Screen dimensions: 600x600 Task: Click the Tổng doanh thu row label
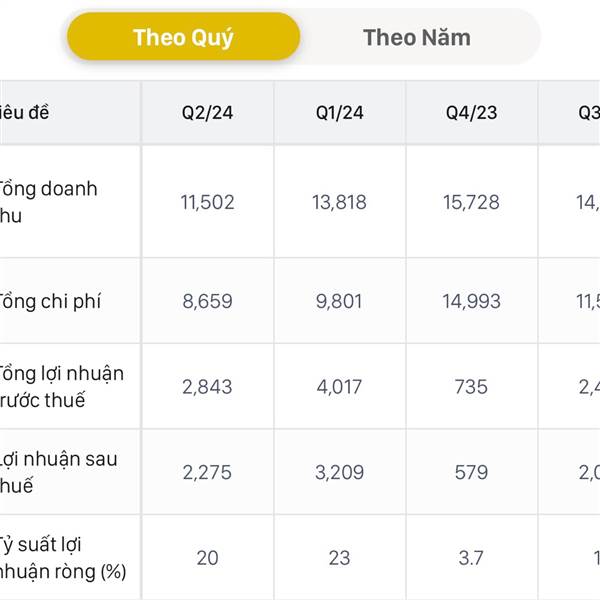point(48,202)
